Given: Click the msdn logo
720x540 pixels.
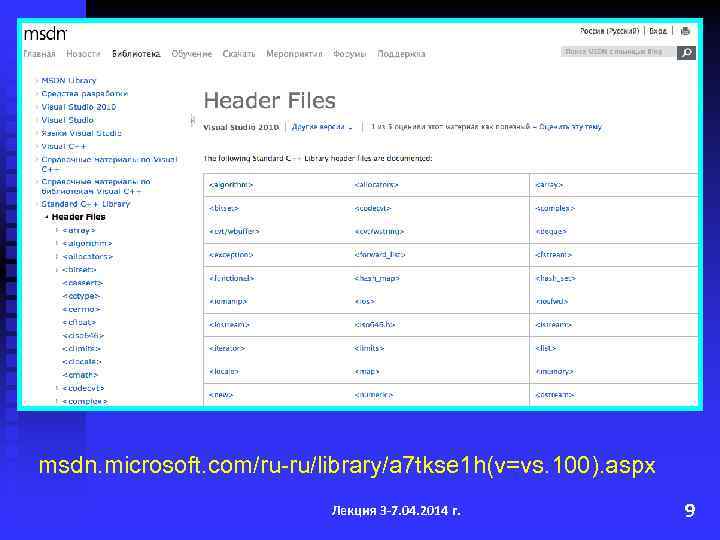Looking at the screenshot, I should (x=45, y=34).
